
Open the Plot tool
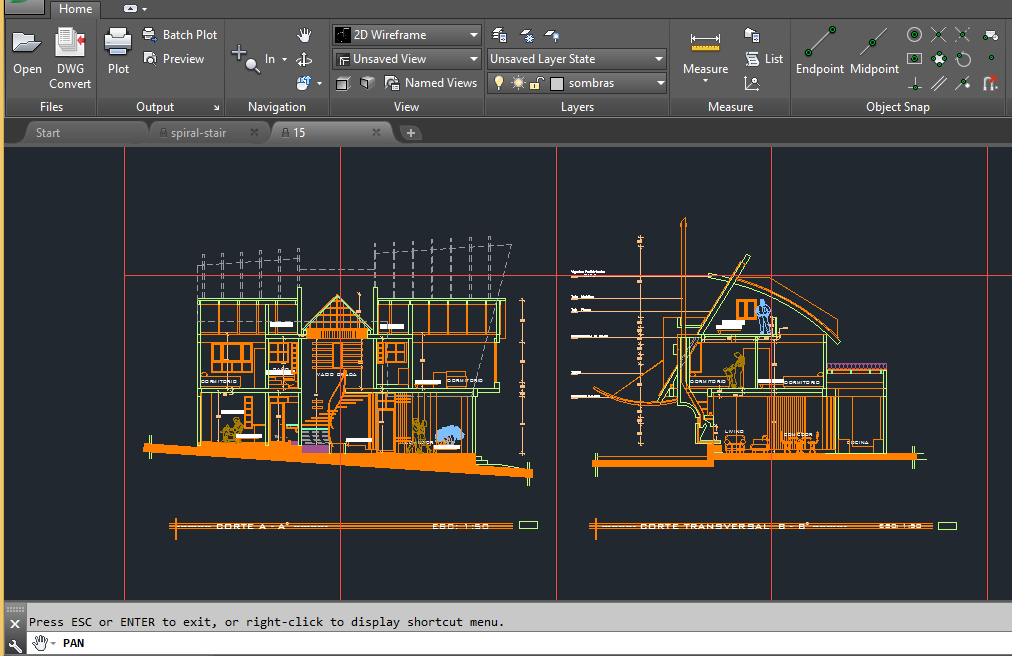click(118, 47)
